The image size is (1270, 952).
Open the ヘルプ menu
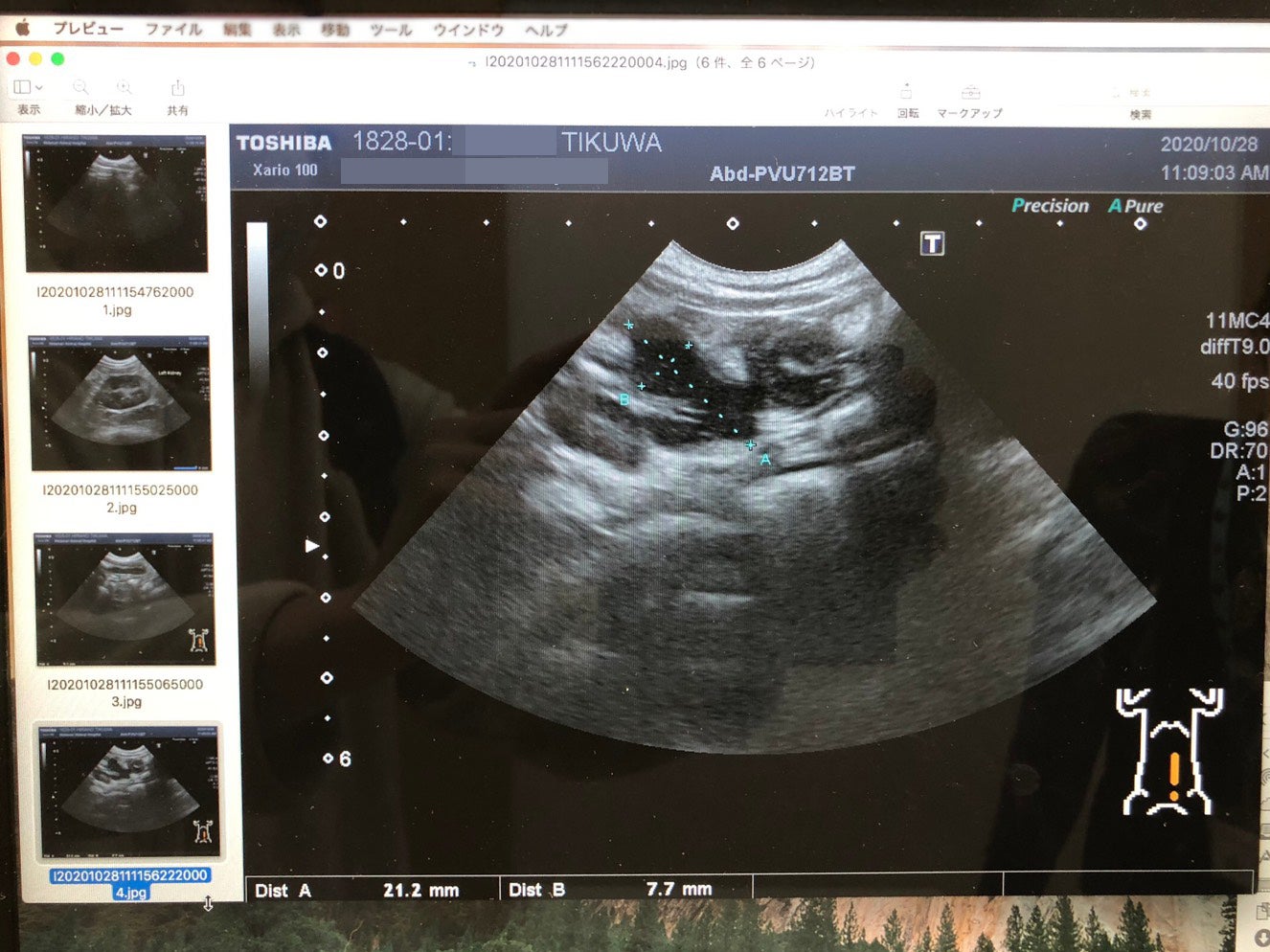pos(546,31)
